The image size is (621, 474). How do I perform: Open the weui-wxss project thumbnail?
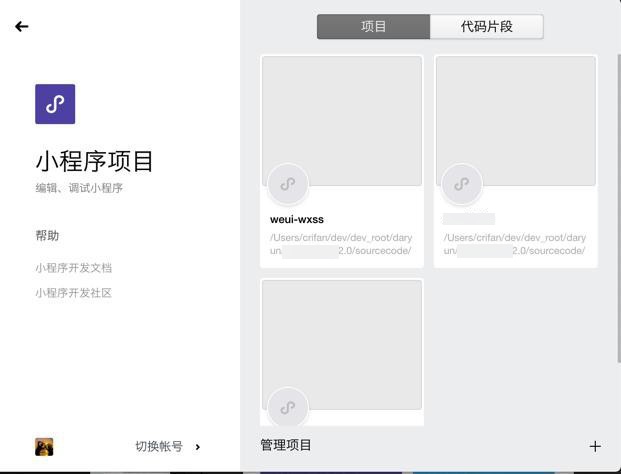click(x=342, y=121)
